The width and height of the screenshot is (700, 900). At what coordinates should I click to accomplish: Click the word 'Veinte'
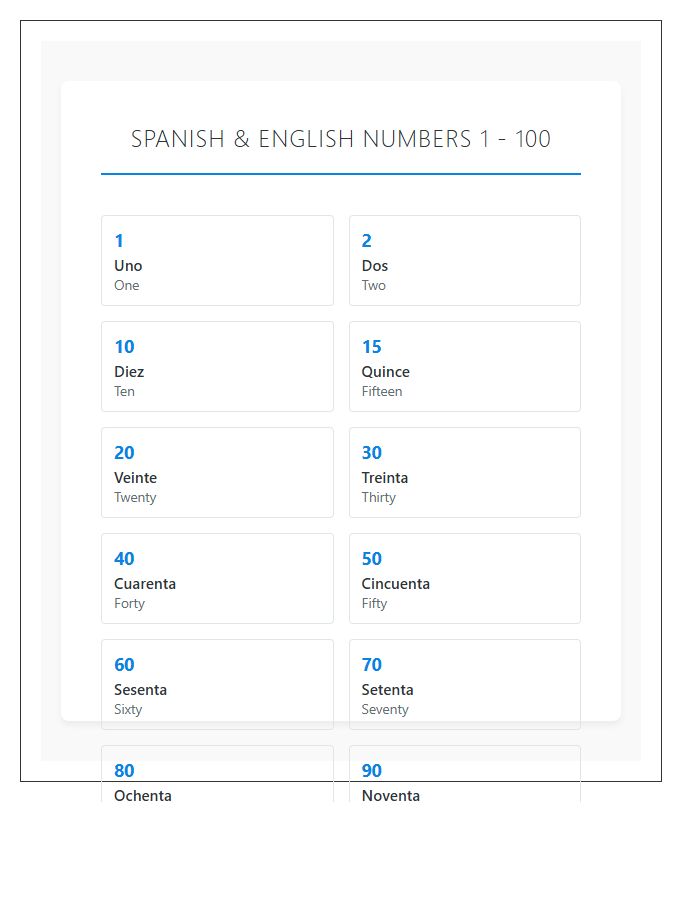coord(135,478)
